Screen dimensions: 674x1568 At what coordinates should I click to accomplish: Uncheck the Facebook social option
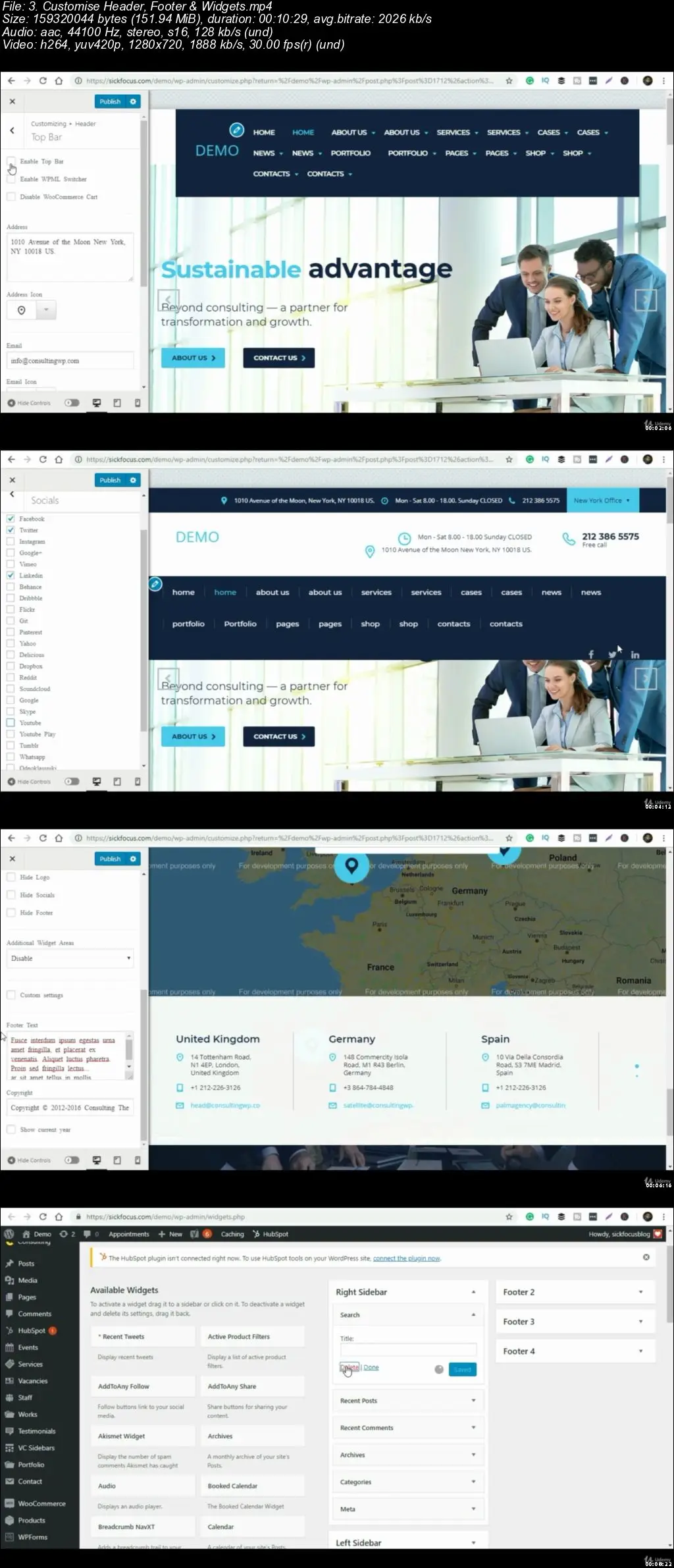tap(11, 519)
